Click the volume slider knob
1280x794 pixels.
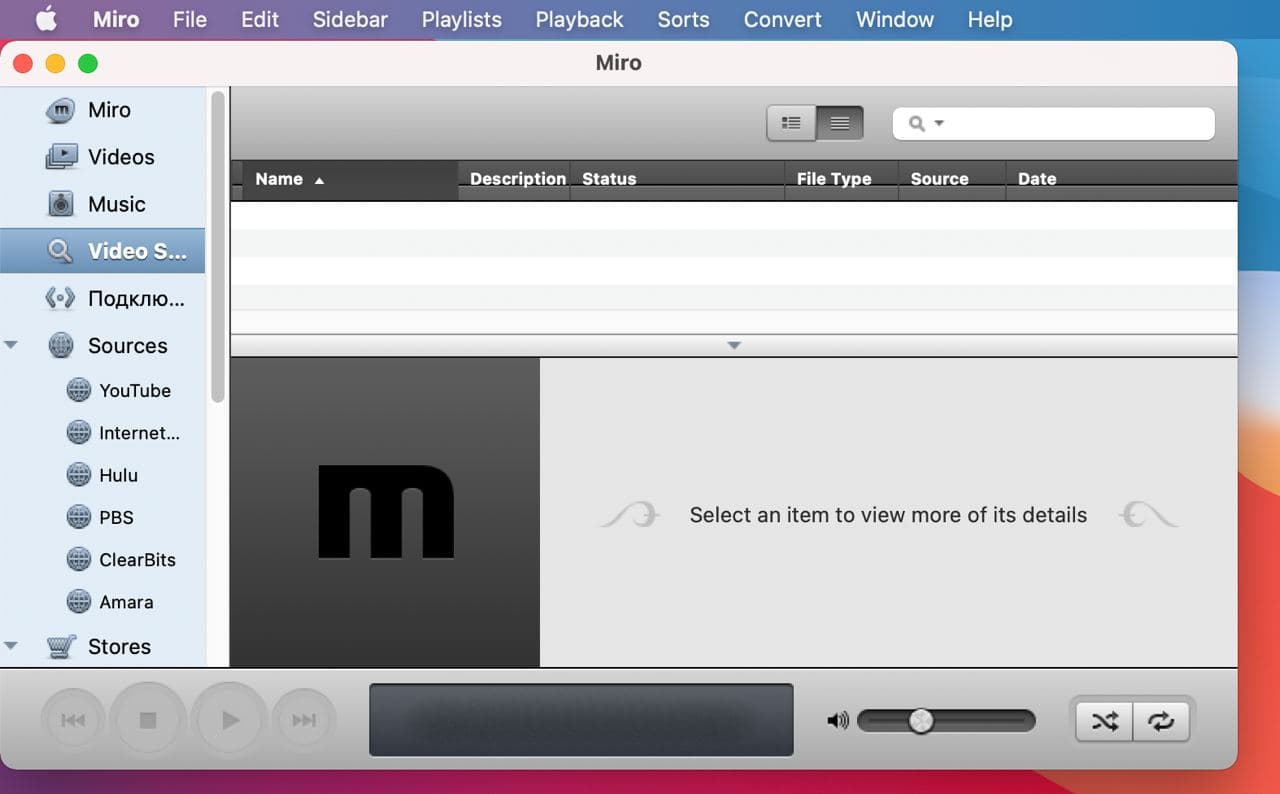pyautogui.click(x=921, y=721)
